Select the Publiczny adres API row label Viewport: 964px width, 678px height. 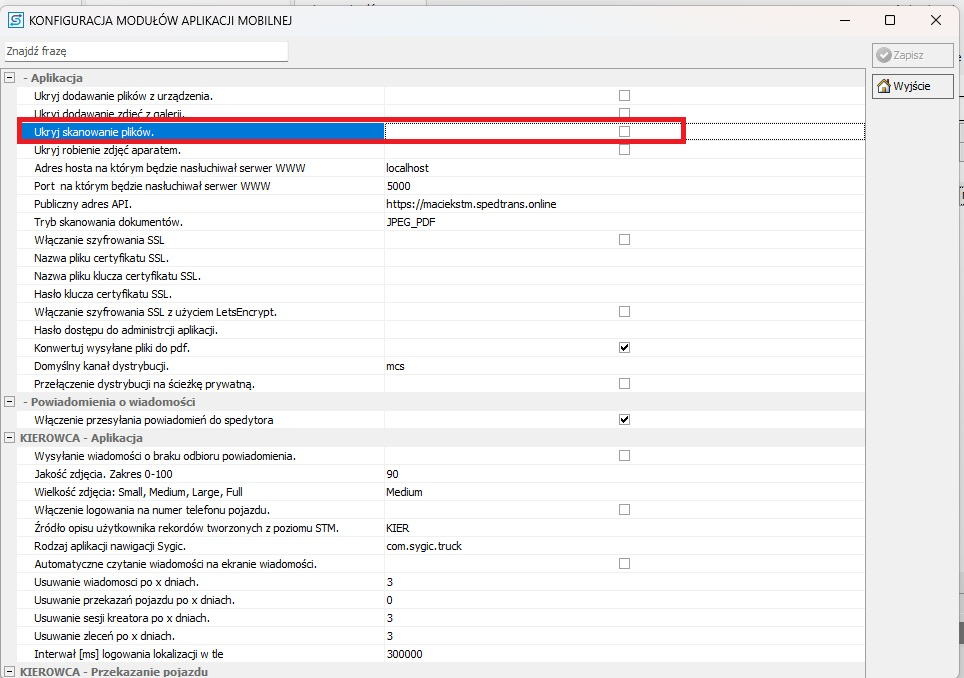tap(83, 204)
